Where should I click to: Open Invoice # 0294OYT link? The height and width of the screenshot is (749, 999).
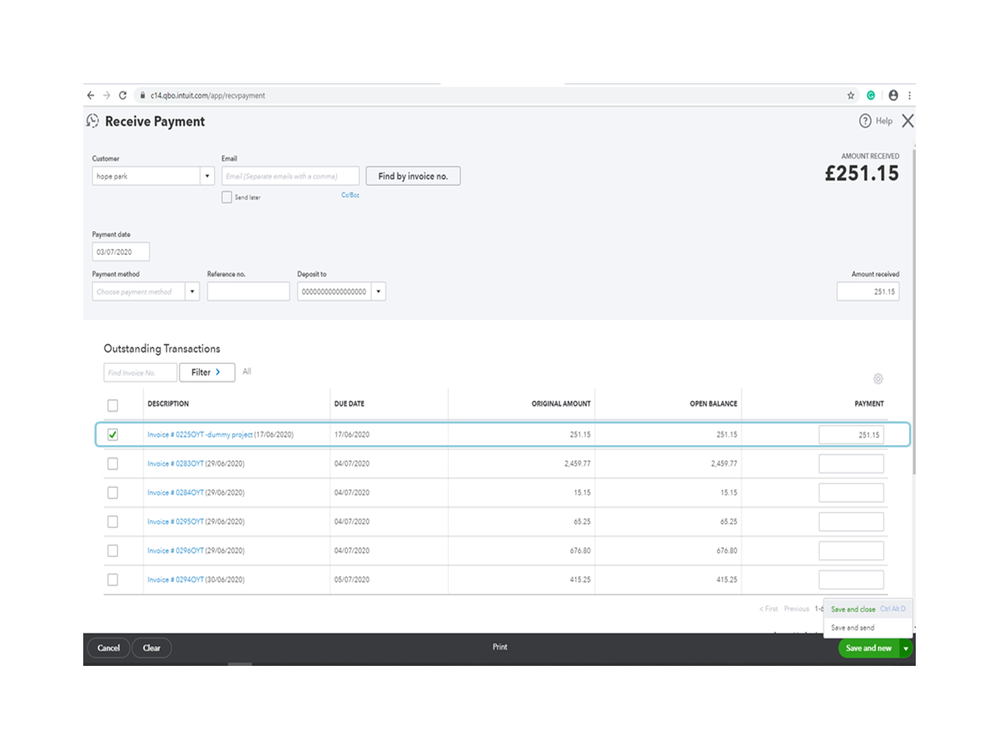pyautogui.click(x=175, y=580)
